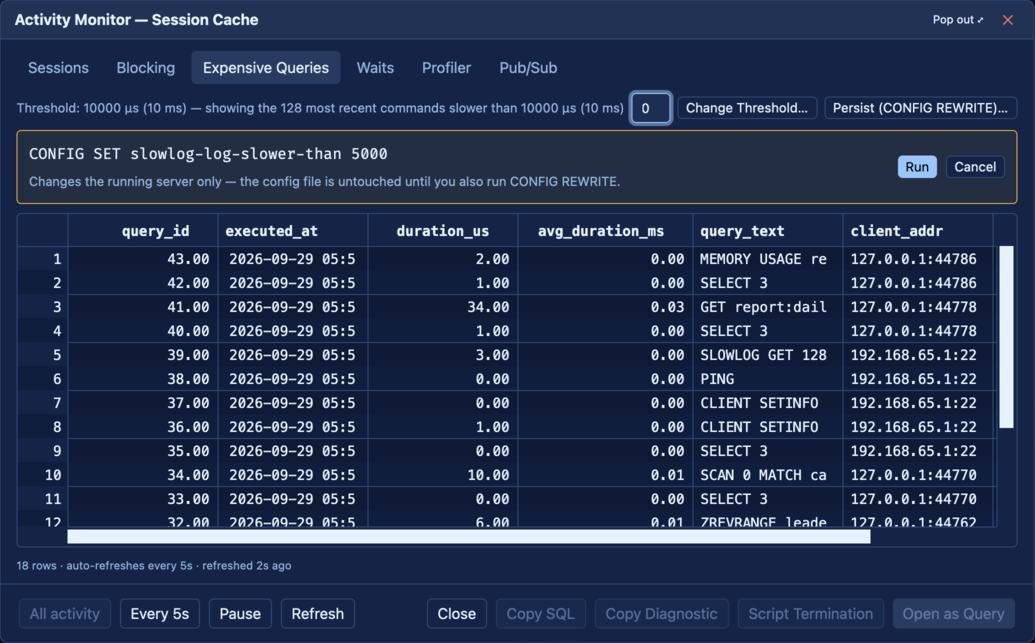Click the Open as Query button

coord(953,614)
